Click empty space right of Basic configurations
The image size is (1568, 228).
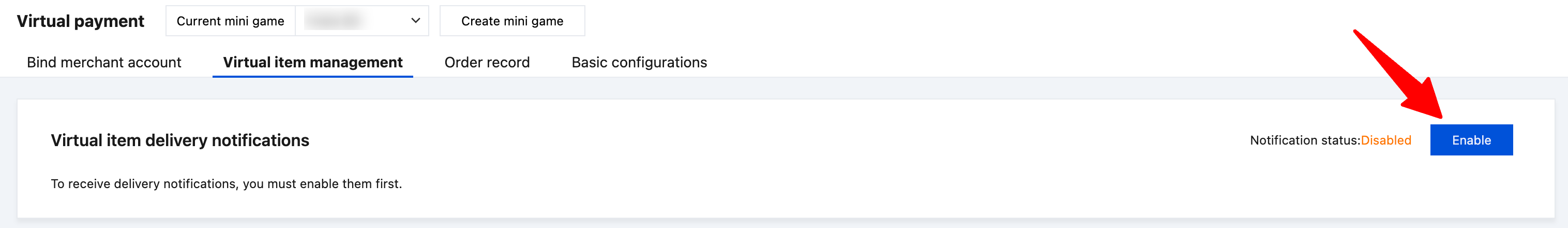tap(974, 62)
